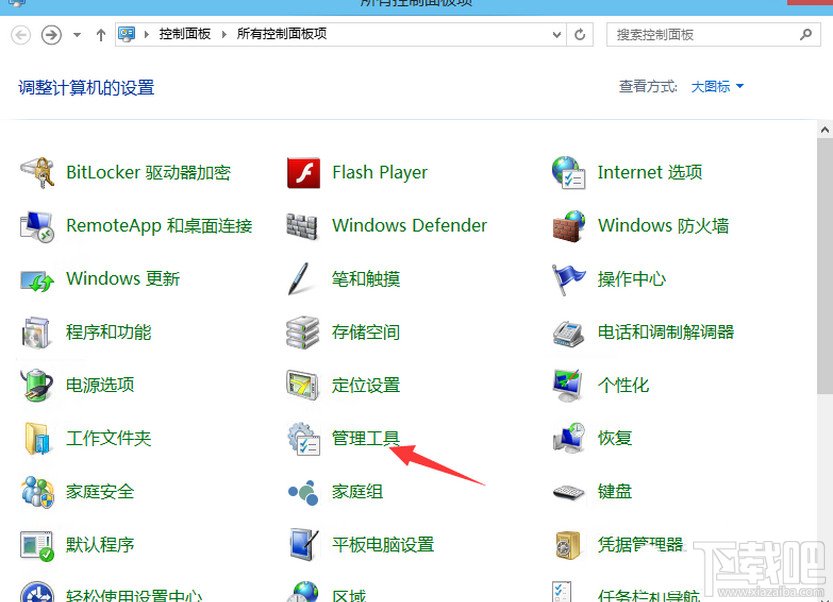Open 个性化 settings
The height and width of the screenshot is (602, 833).
click(628, 385)
